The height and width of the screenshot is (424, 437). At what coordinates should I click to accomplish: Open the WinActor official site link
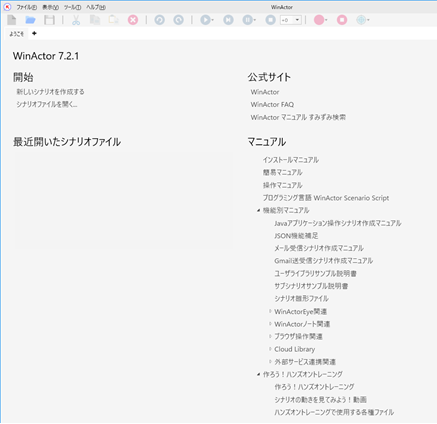(x=265, y=92)
